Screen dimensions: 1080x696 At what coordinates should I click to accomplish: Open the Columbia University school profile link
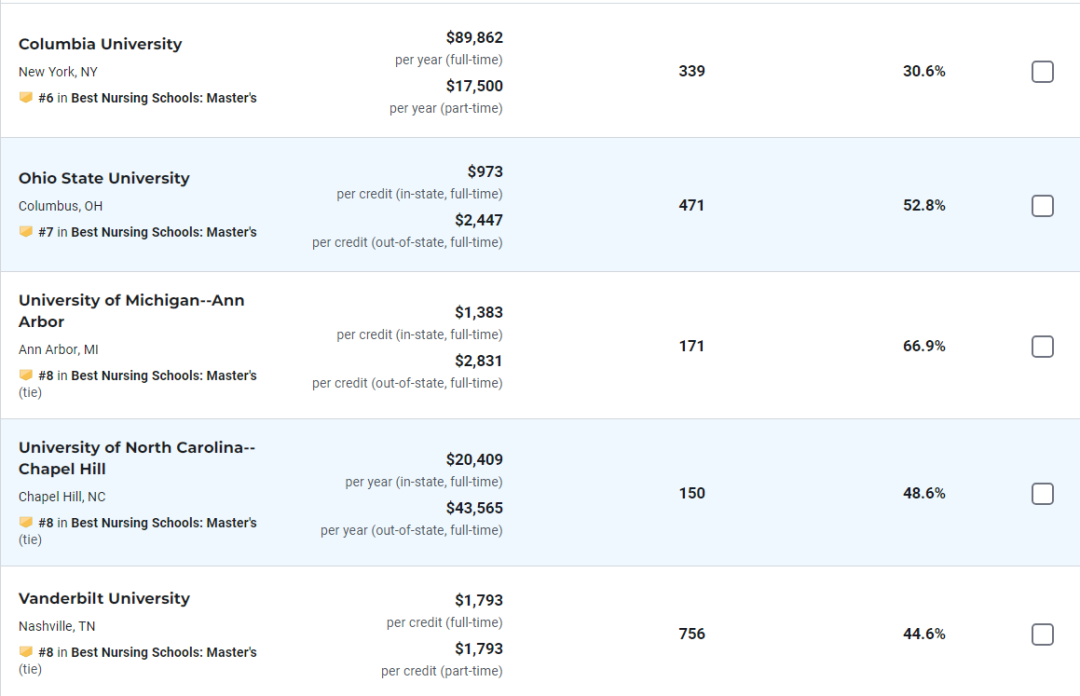tap(100, 44)
